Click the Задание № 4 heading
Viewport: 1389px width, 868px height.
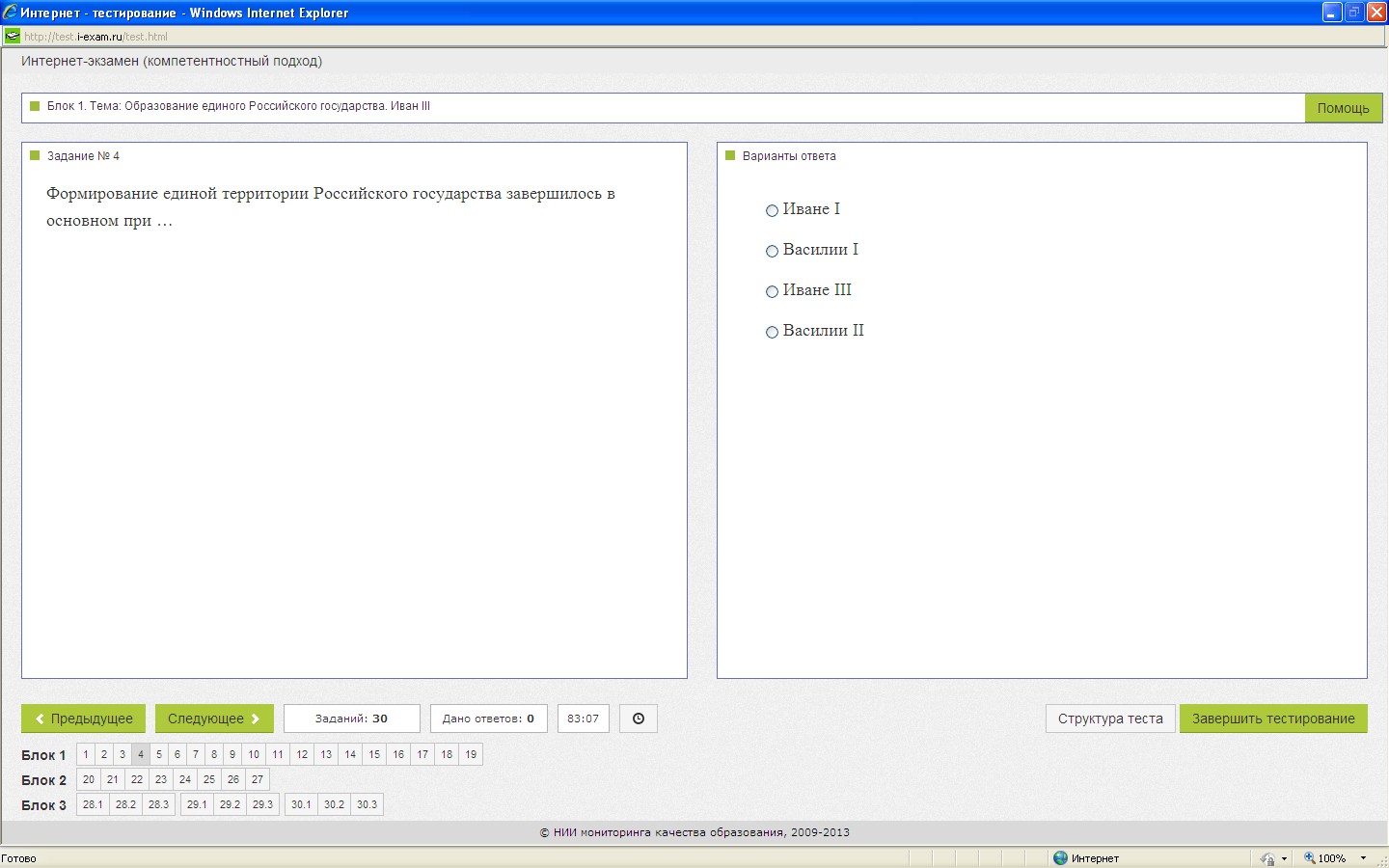coord(83,156)
